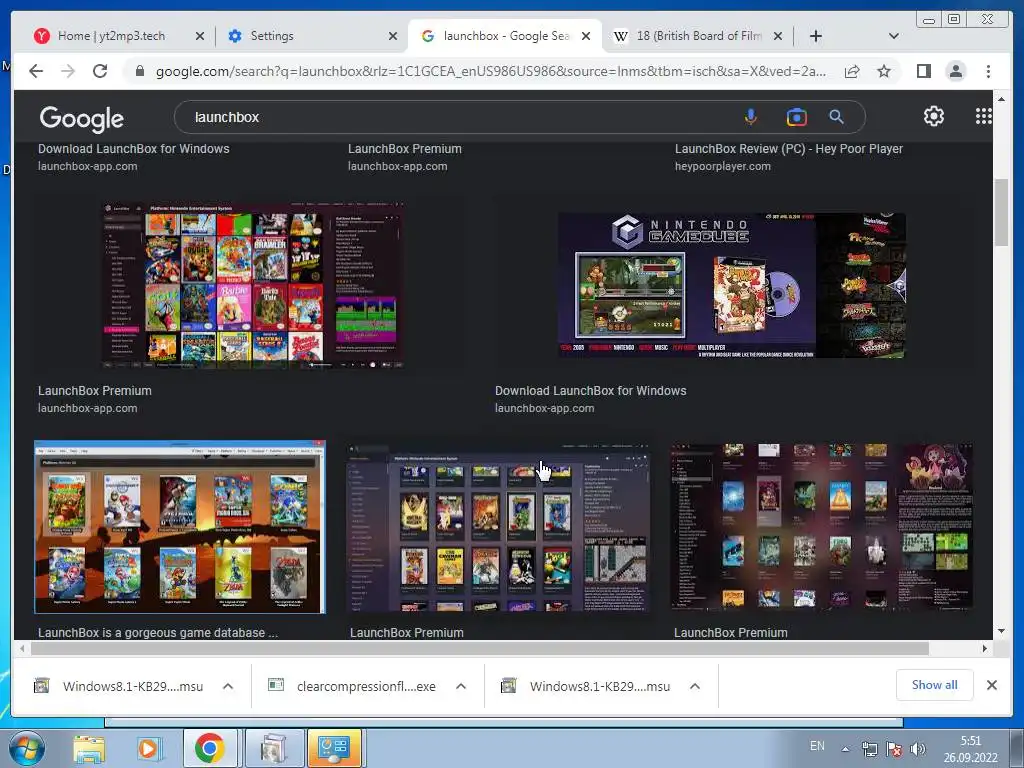Show hidden tray icons arrow
The height and width of the screenshot is (768, 1024).
point(846,749)
